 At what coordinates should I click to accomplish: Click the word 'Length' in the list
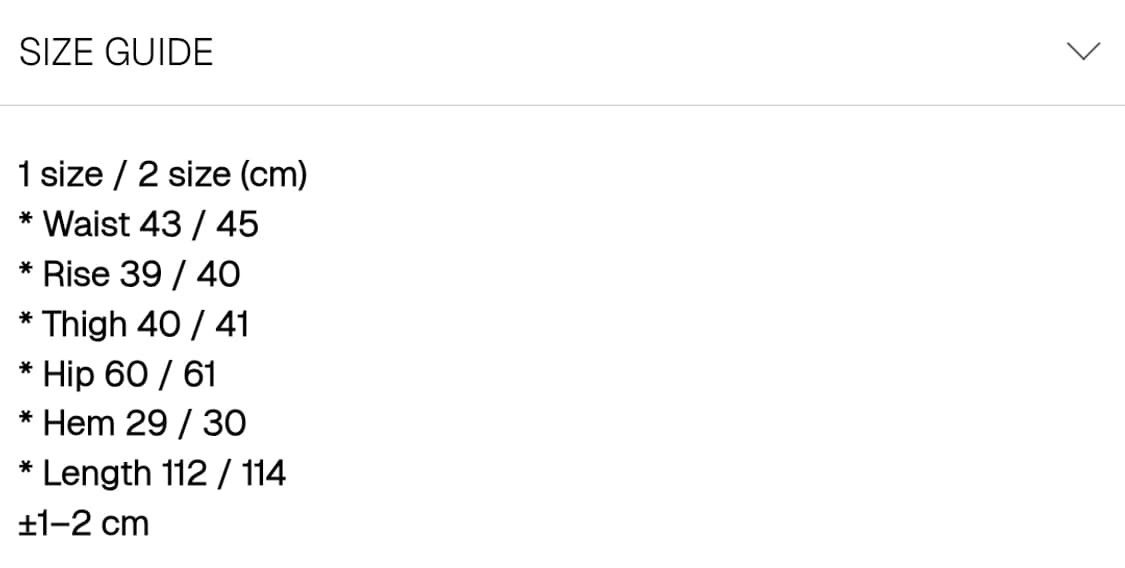coord(97,473)
